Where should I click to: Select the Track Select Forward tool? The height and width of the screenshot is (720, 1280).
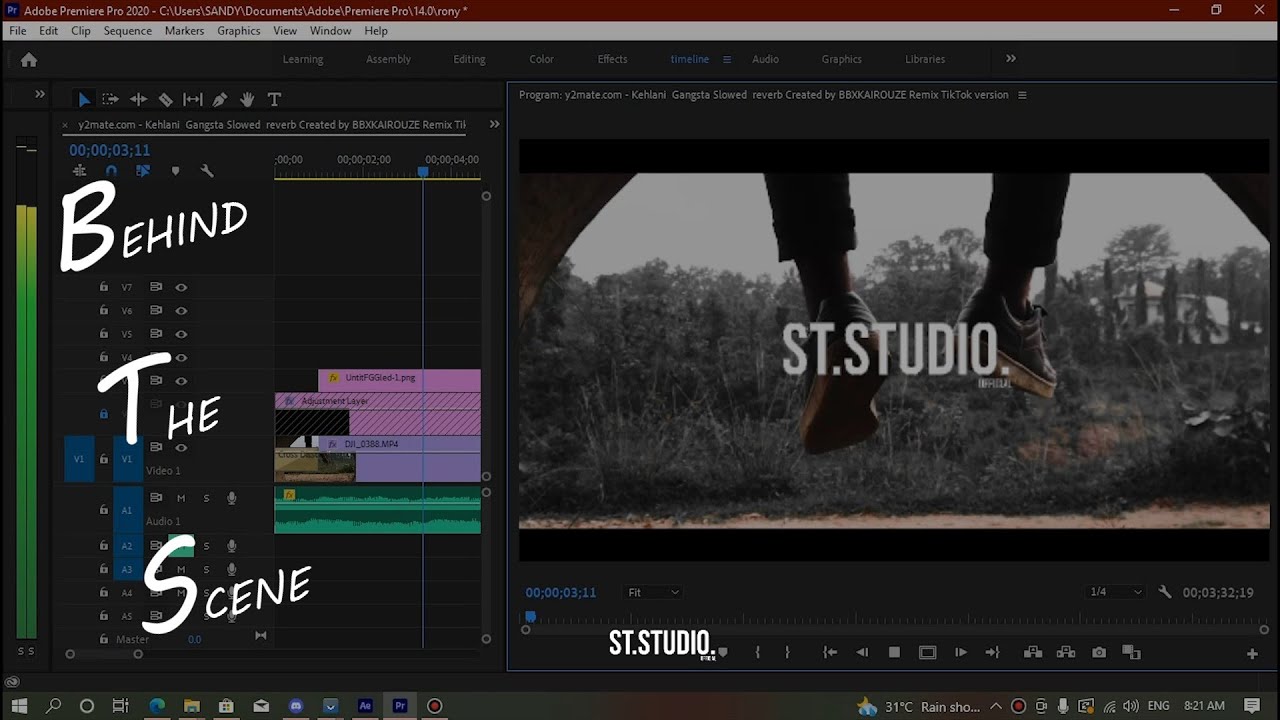click(x=111, y=99)
